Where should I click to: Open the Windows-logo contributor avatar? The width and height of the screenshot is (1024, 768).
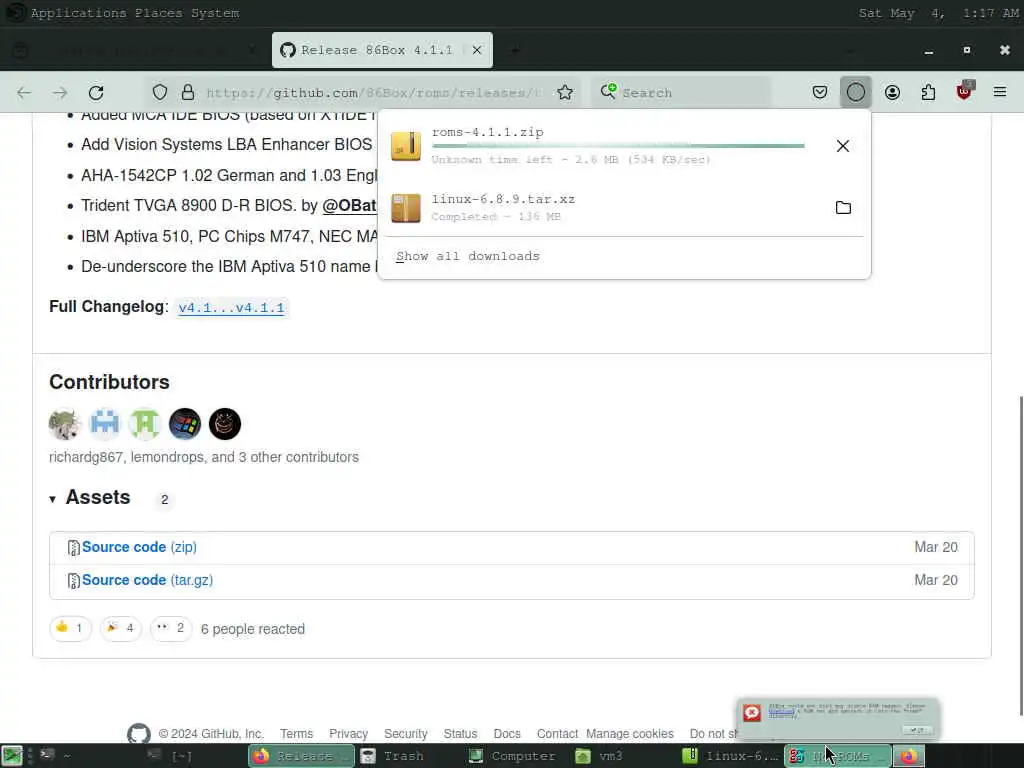tap(185, 424)
